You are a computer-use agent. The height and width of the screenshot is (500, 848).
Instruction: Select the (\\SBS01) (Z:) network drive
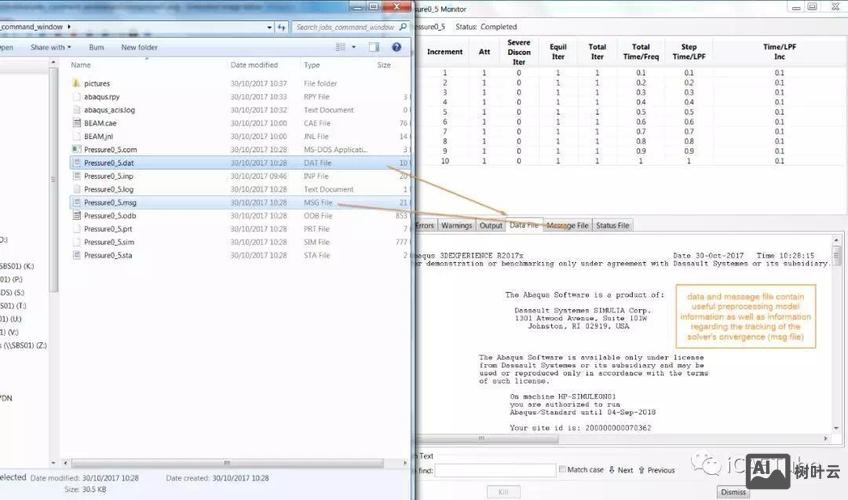click(x=24, y=345)
